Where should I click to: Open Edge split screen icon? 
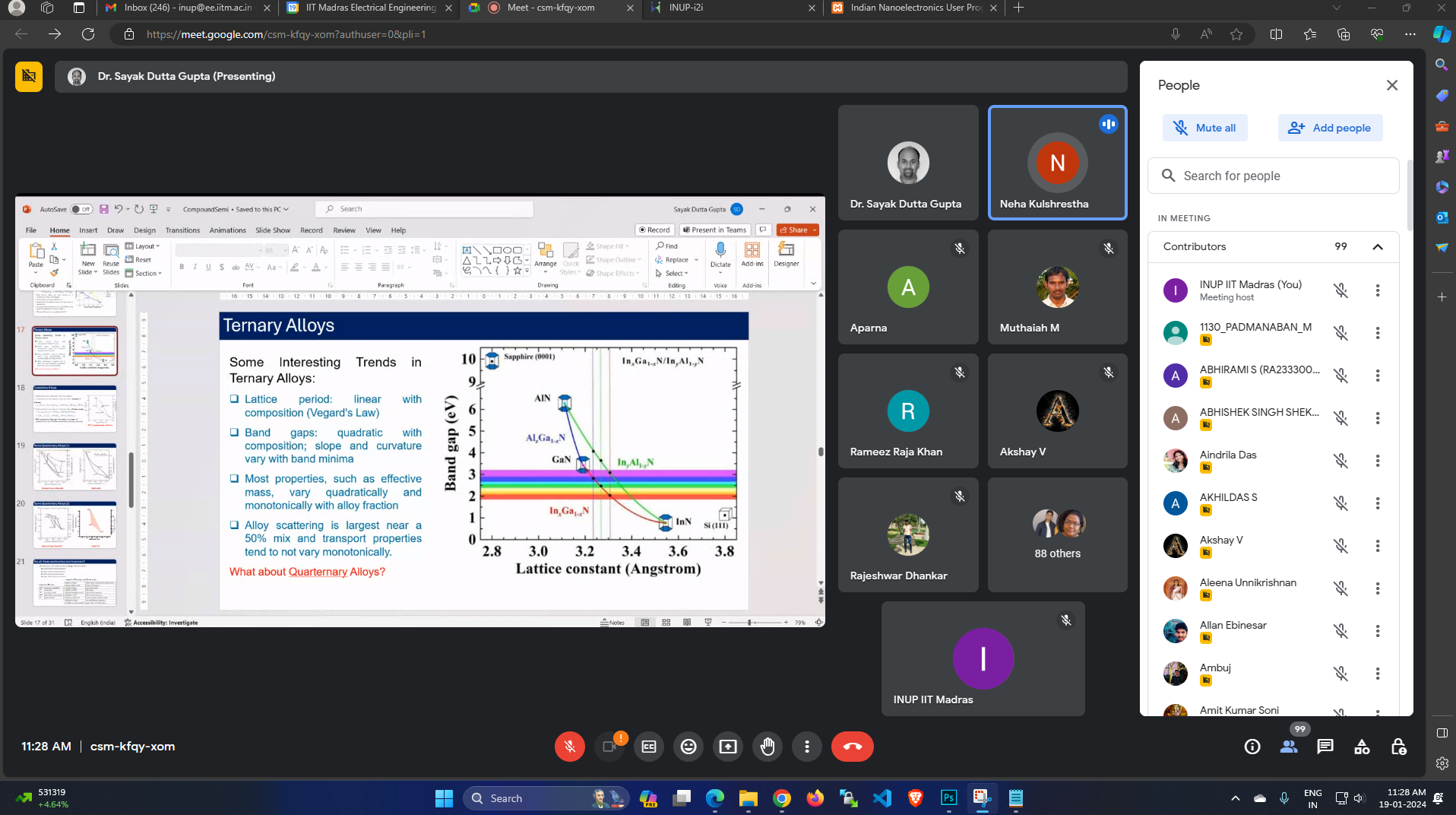tap(1276, 34)
